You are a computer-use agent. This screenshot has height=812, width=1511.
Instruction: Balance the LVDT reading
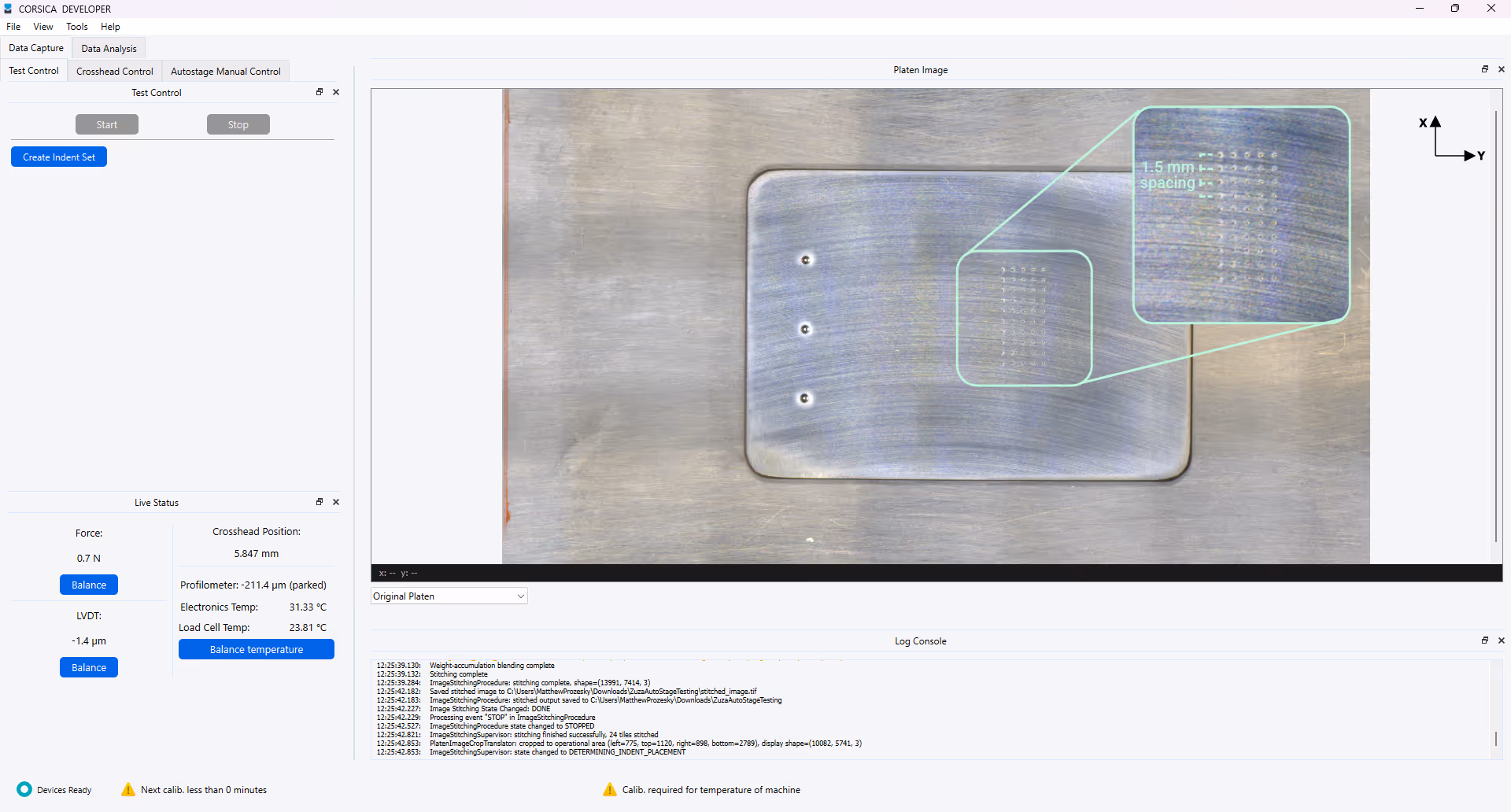pos(89,667)
